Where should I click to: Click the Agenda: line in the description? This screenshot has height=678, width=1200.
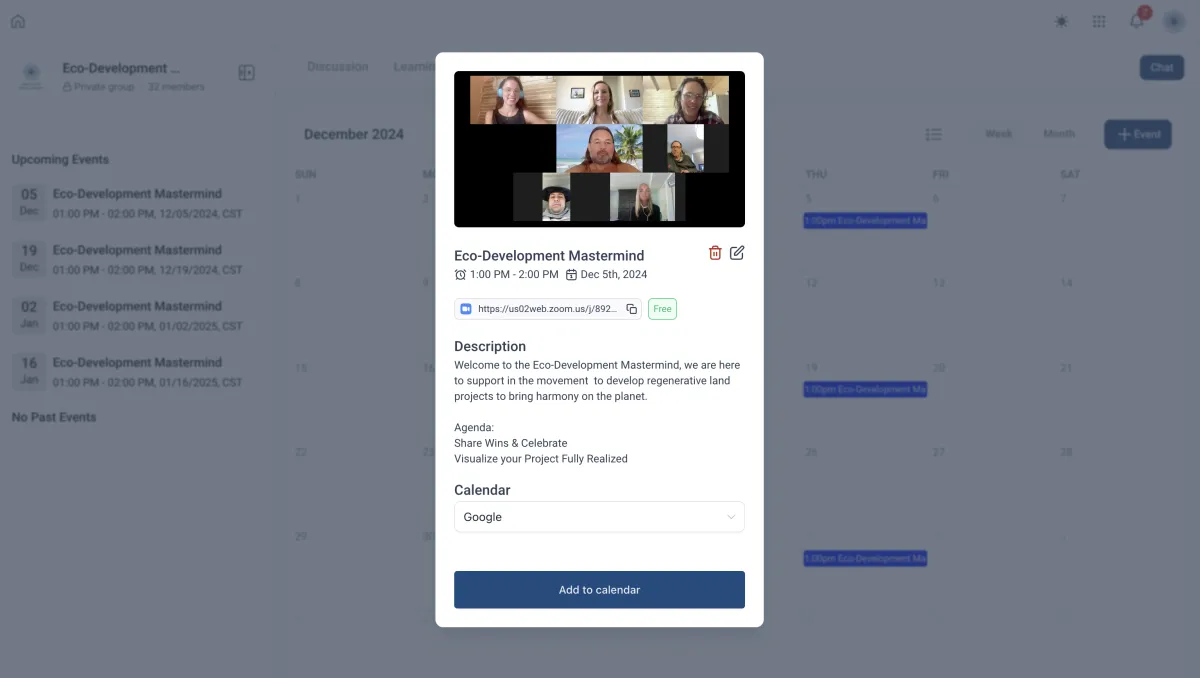tap(474, 428)
